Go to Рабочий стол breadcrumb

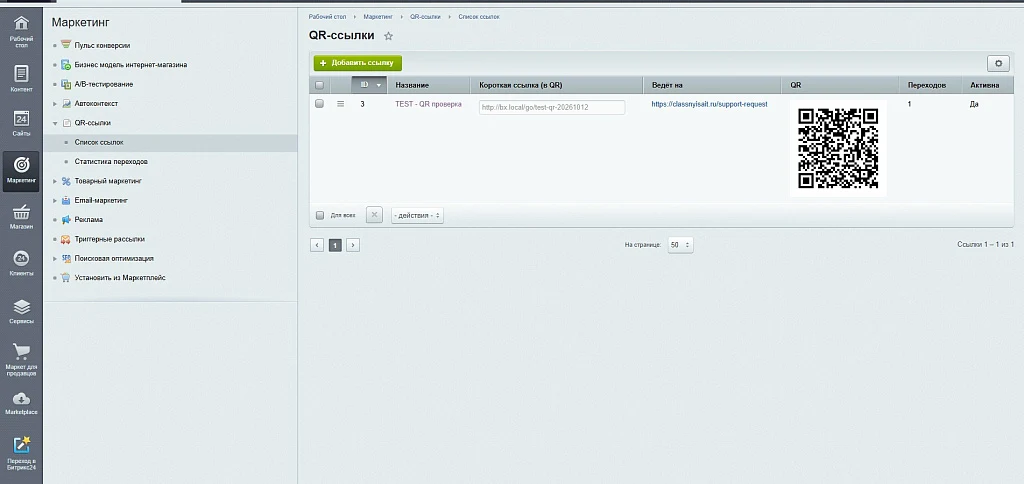[x=328, y=16]
